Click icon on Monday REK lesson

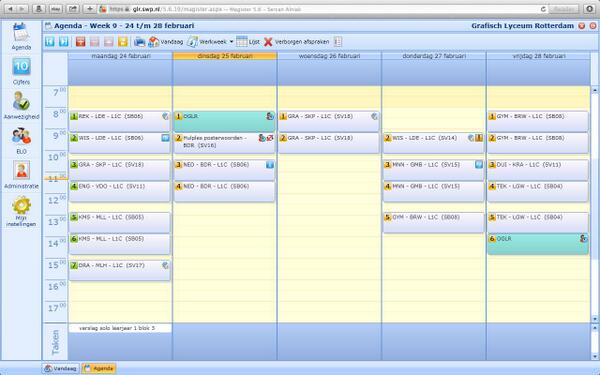165,116
